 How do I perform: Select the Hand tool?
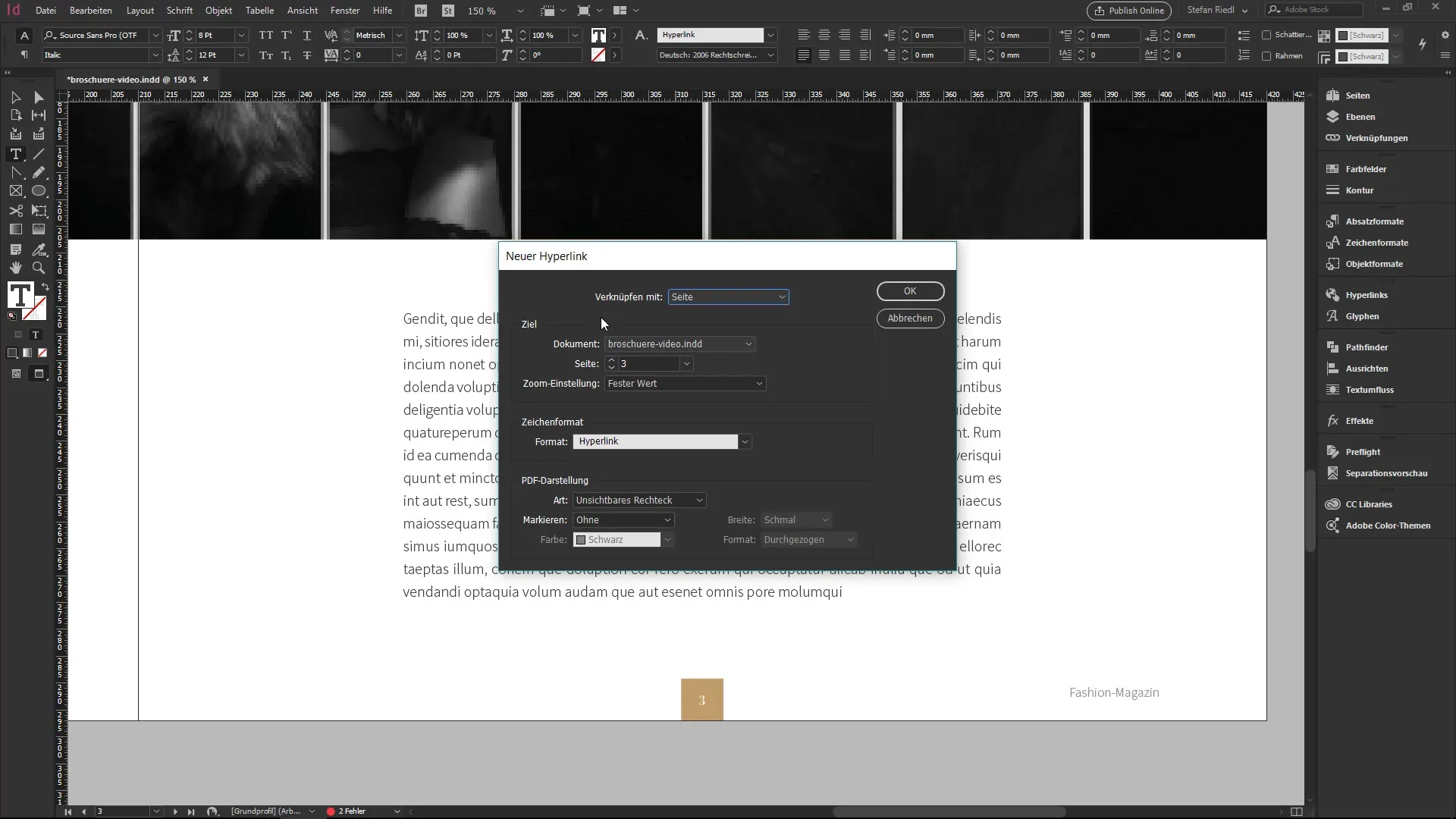[16, 268]
